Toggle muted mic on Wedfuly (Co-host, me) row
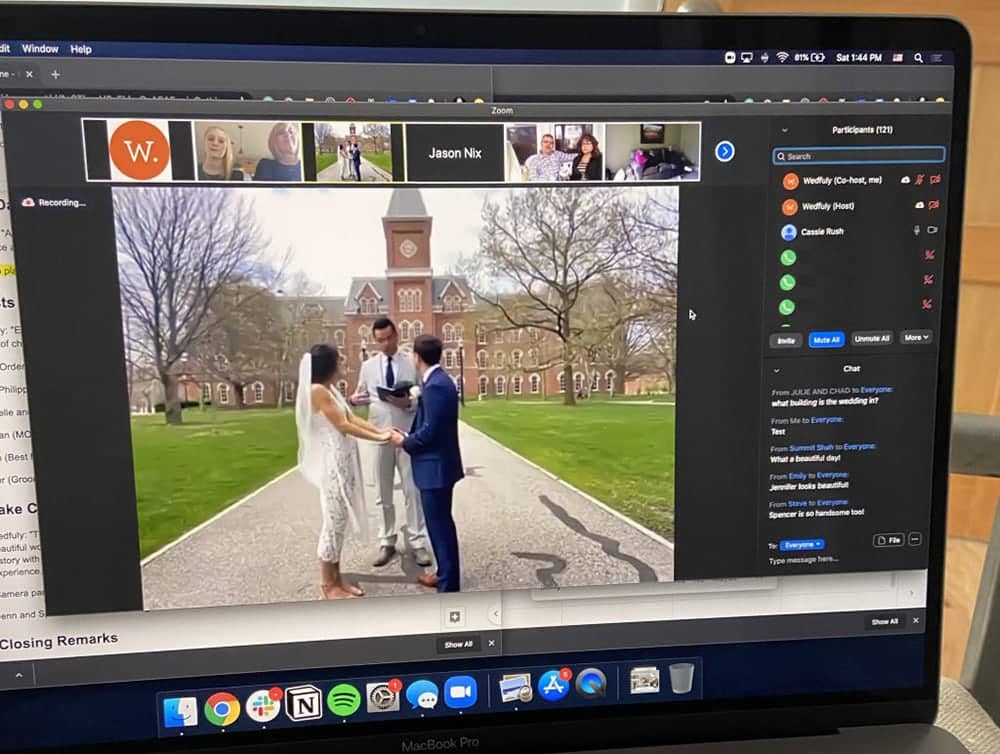The width and height of the screenshot is (1000, 754). click(x=920, y=180)
